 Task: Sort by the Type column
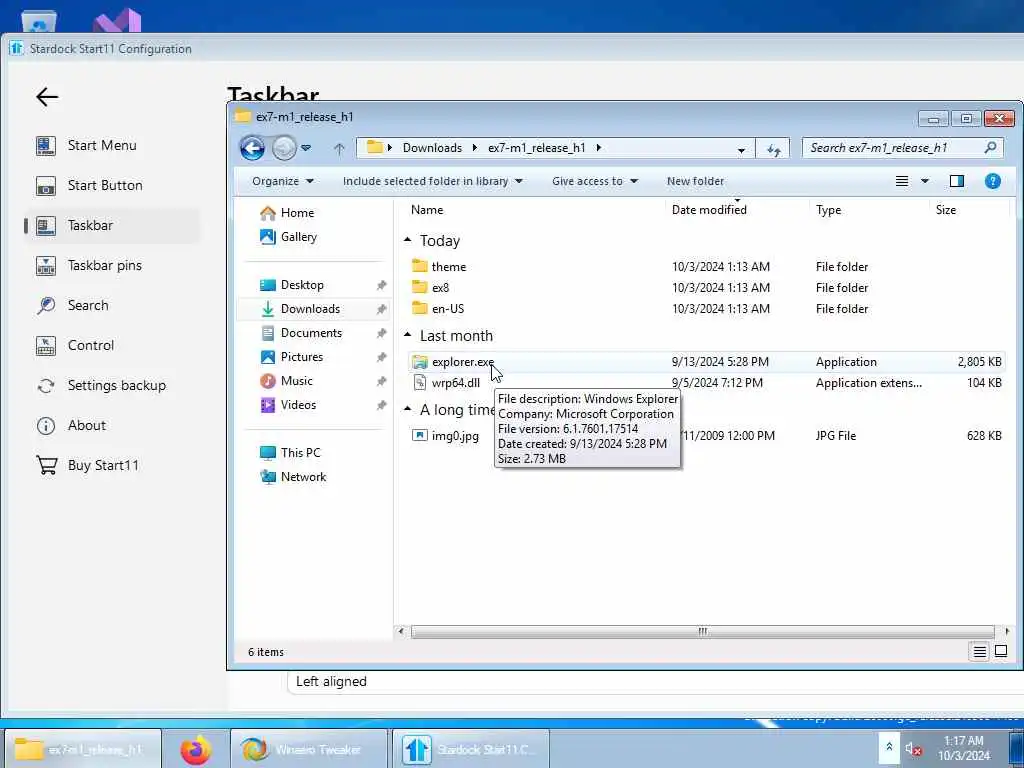pos(828,210)
